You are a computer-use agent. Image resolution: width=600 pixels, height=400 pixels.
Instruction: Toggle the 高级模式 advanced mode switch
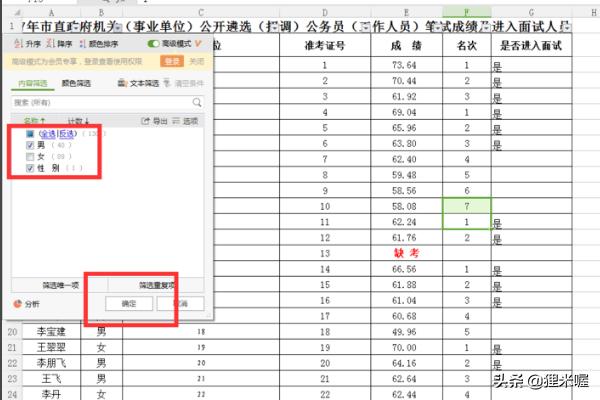point(153,44)
